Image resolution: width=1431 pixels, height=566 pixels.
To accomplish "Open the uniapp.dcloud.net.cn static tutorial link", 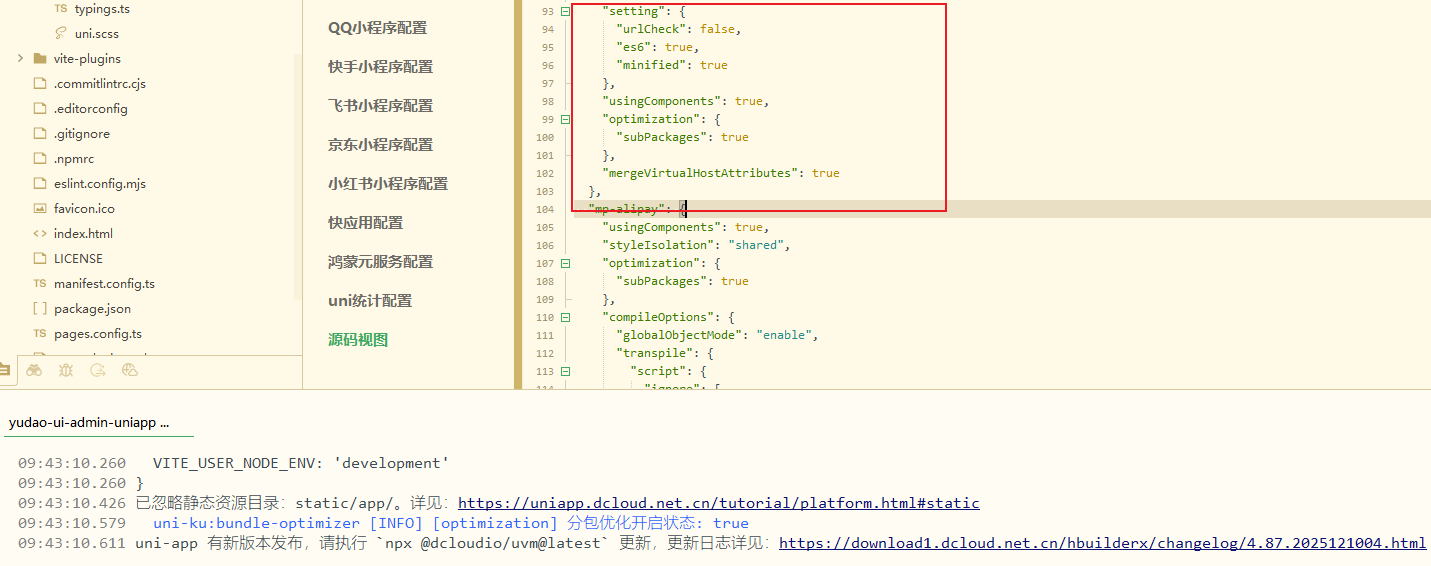I will pyautogui.click(x=719, y=503).
